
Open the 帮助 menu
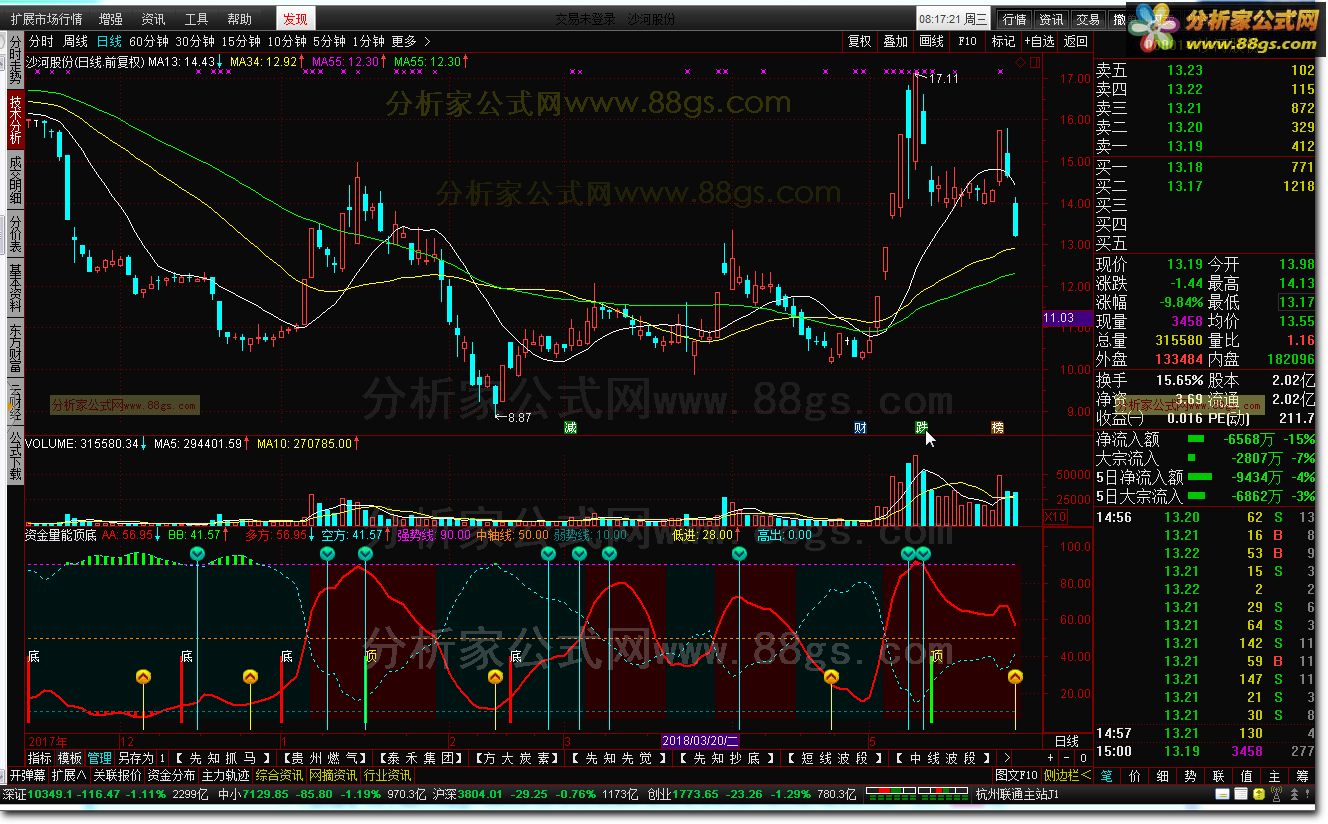239,19
